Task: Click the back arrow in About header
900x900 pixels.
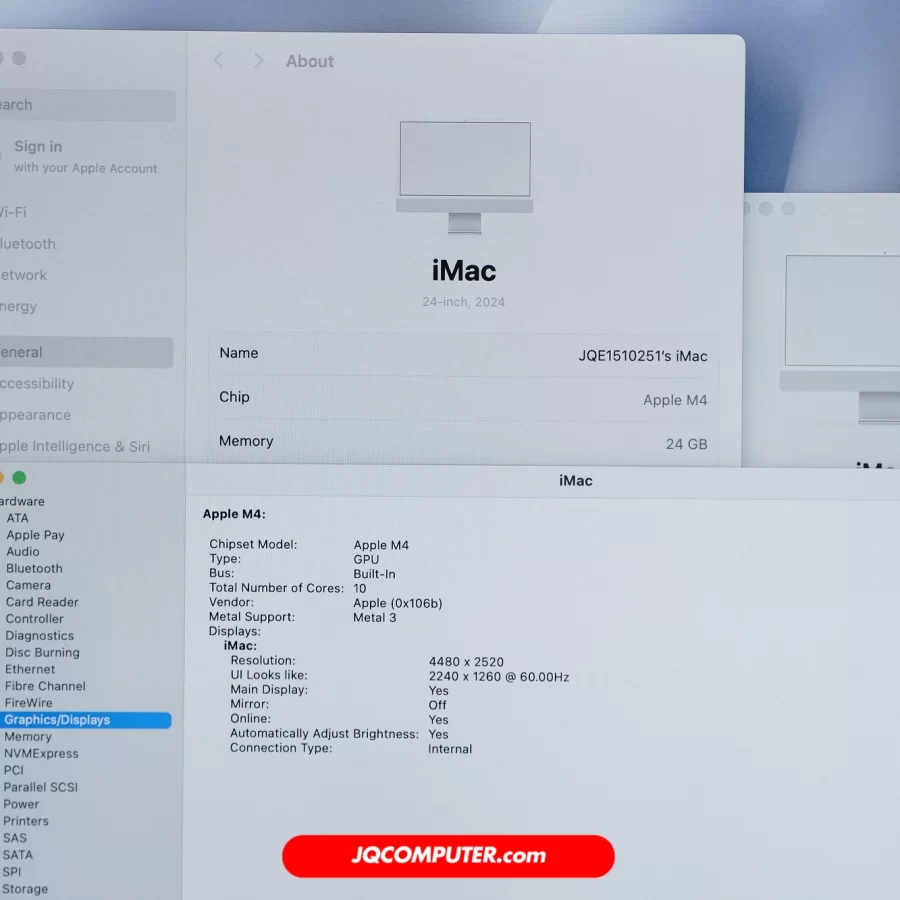Action: tap(218, 61)
